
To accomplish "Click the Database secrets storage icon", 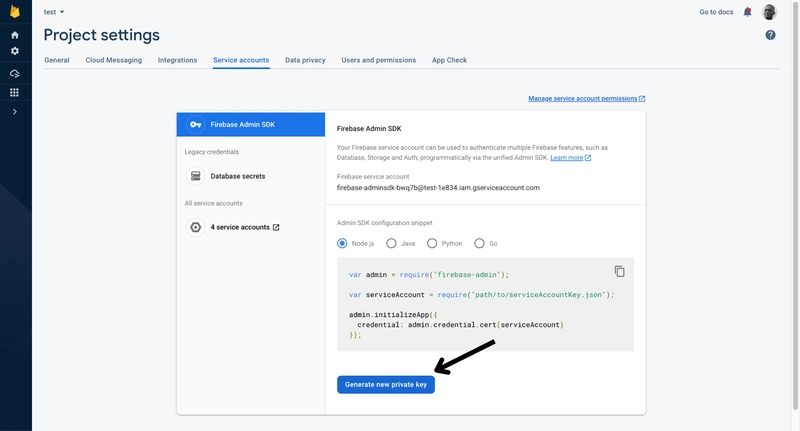I will click(x=195, y=176).
